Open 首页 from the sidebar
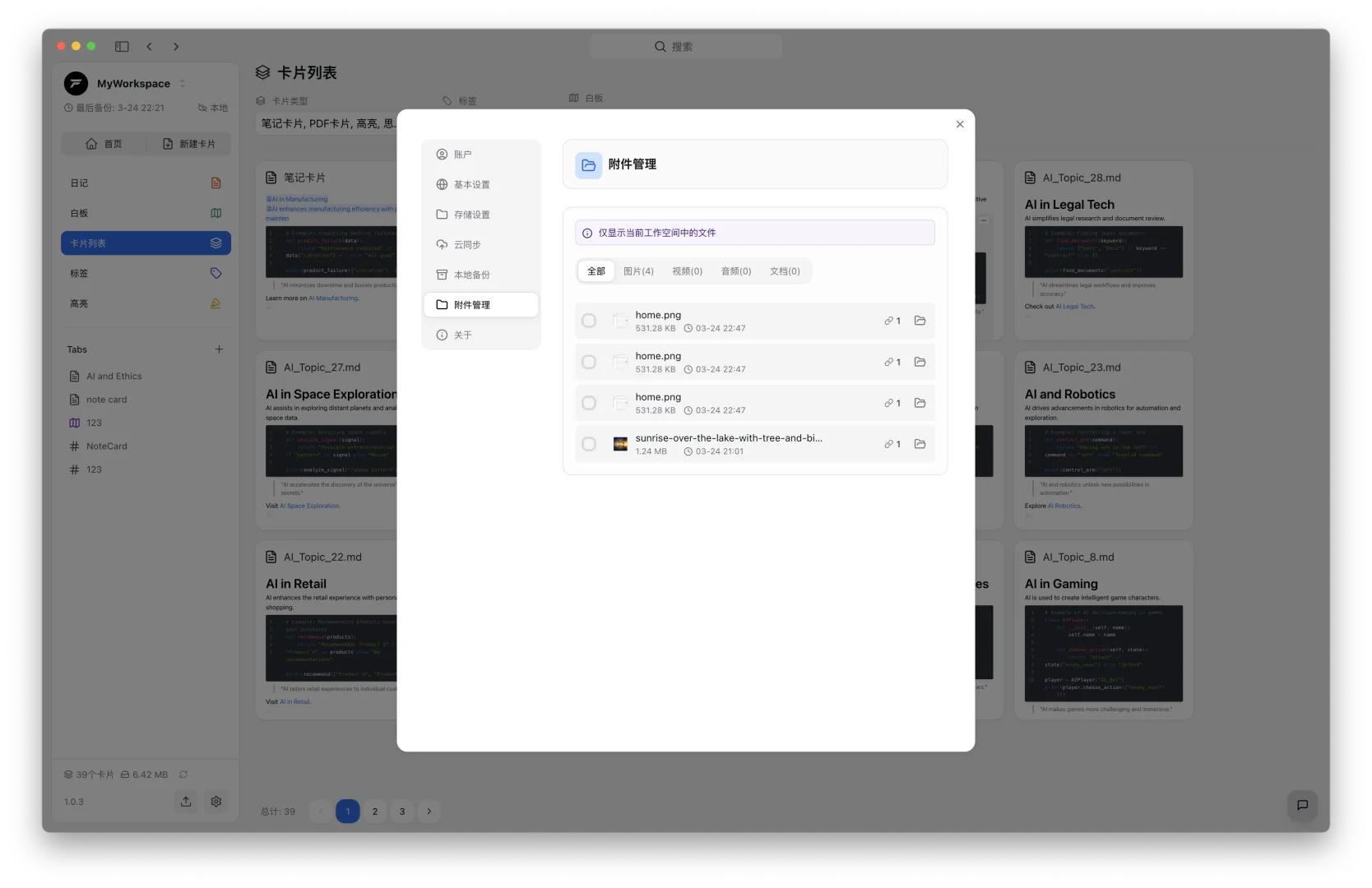The height and width of the screenshot is (888, 1372). point(104,144)
